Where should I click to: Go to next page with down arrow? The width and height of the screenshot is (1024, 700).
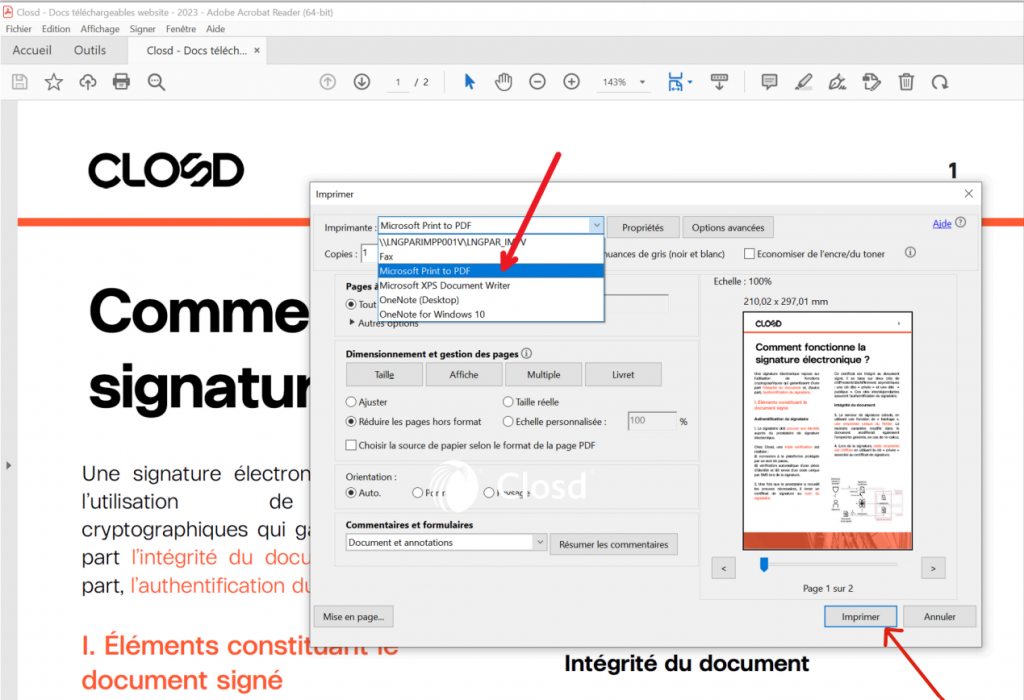point(361,82)
